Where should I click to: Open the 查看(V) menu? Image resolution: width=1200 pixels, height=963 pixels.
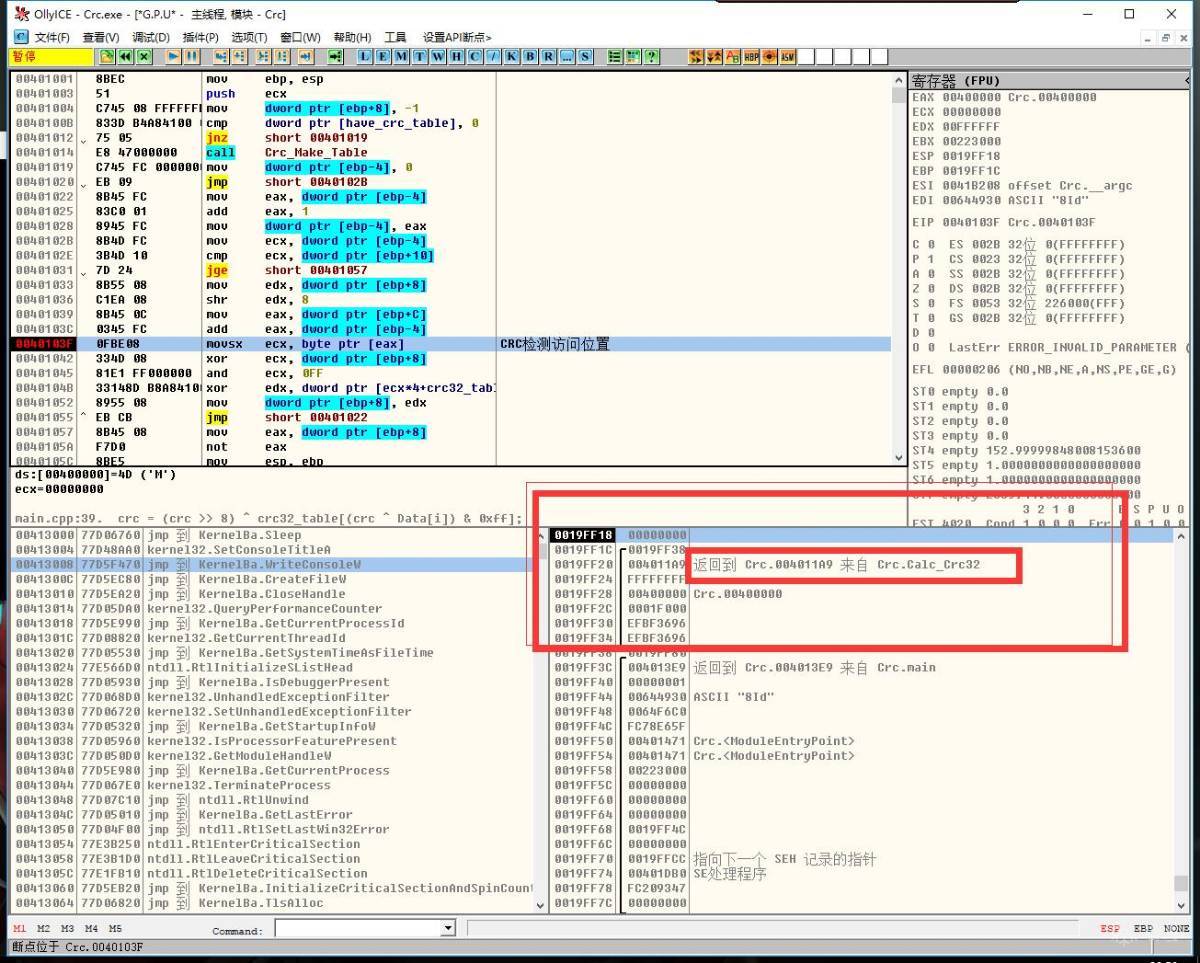100,37
